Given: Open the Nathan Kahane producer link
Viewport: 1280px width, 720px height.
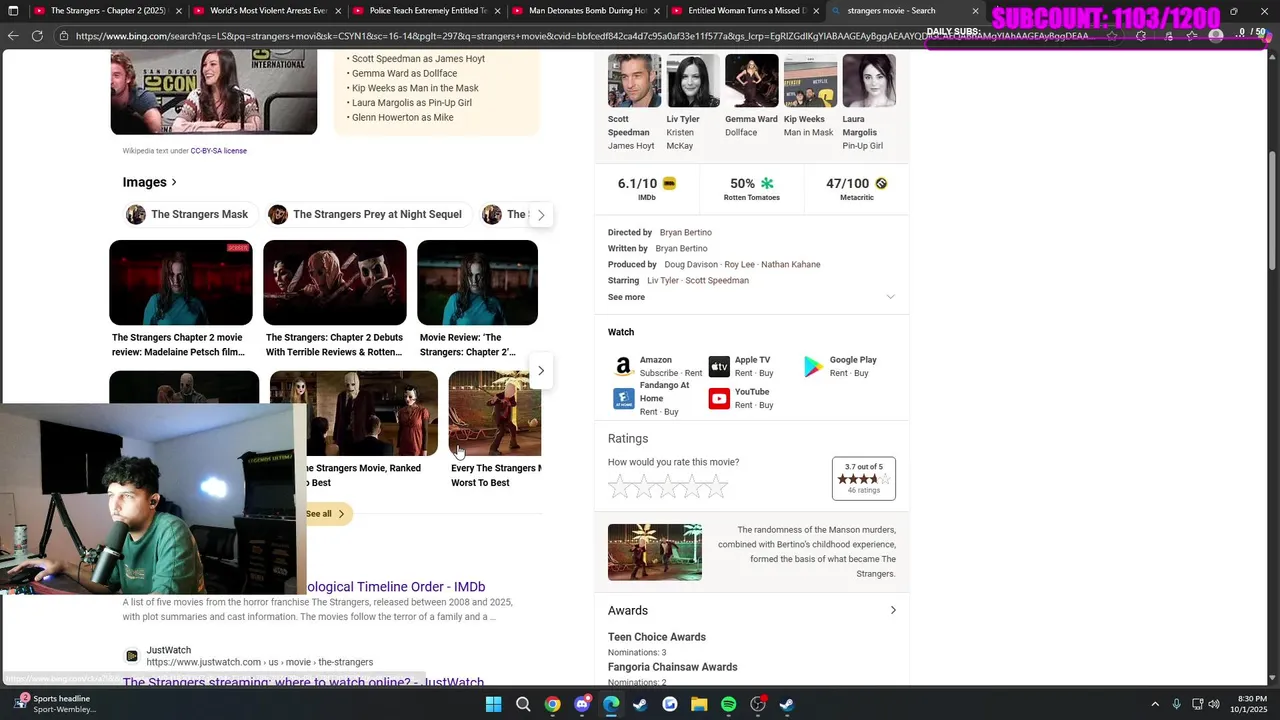Looking at the screenshot, I should [x=790, y=264].
